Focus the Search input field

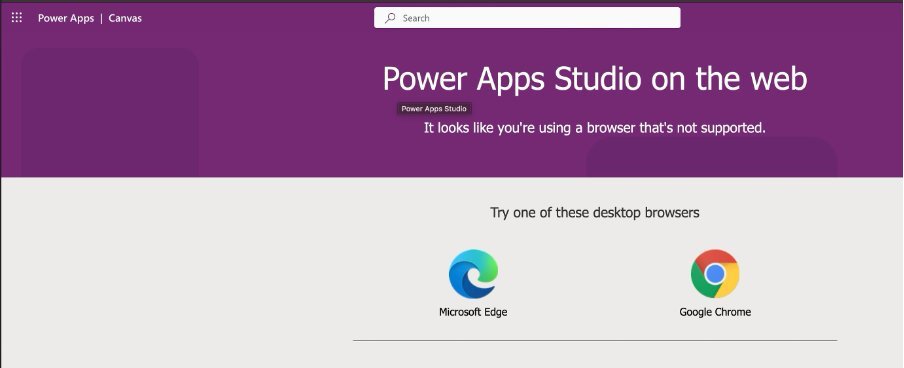point(527,18)
